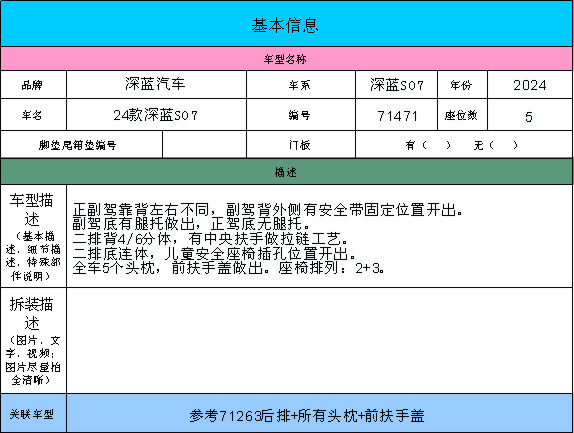
Task: Click the 年份 label cell
Action: pyautogui.click(x=462, y=85)
